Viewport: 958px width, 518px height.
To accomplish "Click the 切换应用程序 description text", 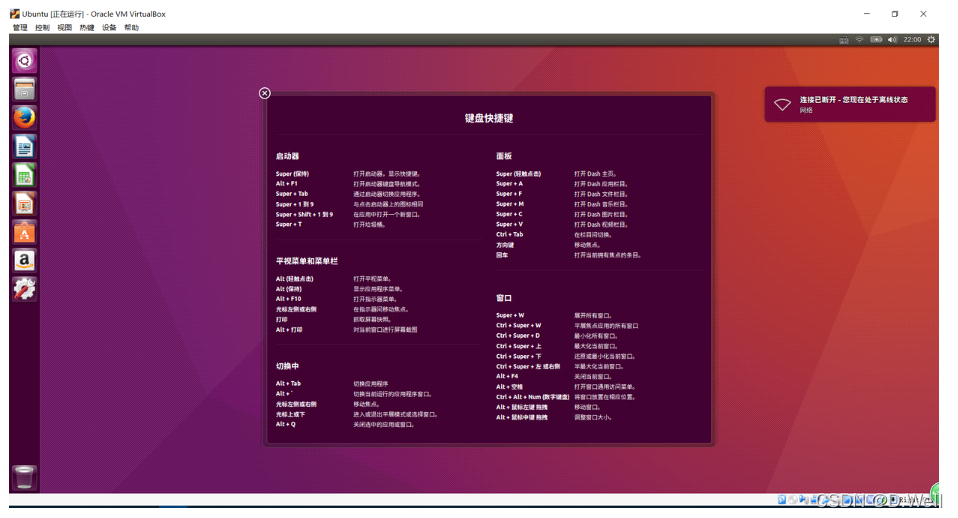I will [371, 384].
